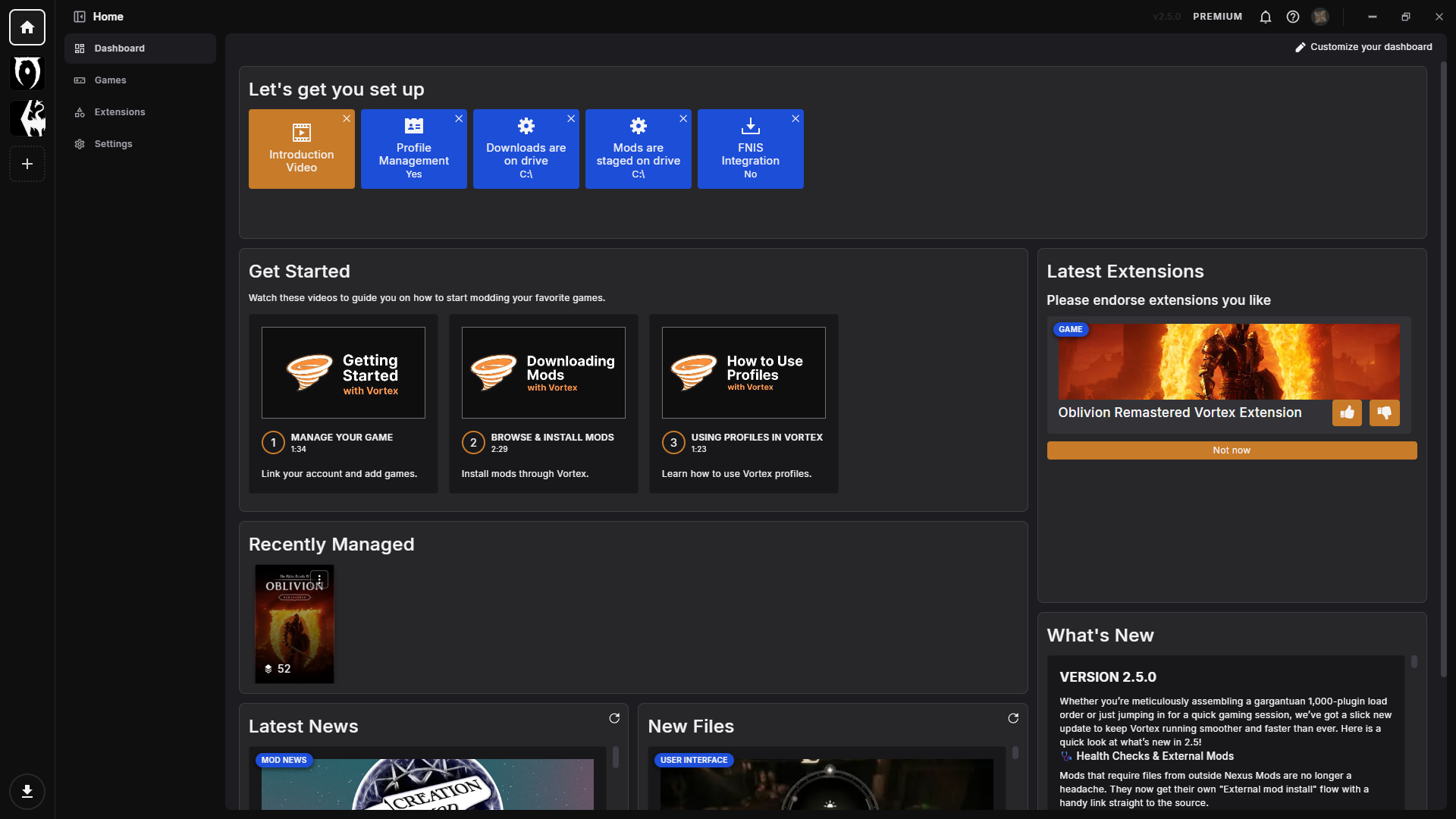Screen dimensions: 1456x819
Task: Open the Oblivion tile options menu
Action: click(319, 579)
